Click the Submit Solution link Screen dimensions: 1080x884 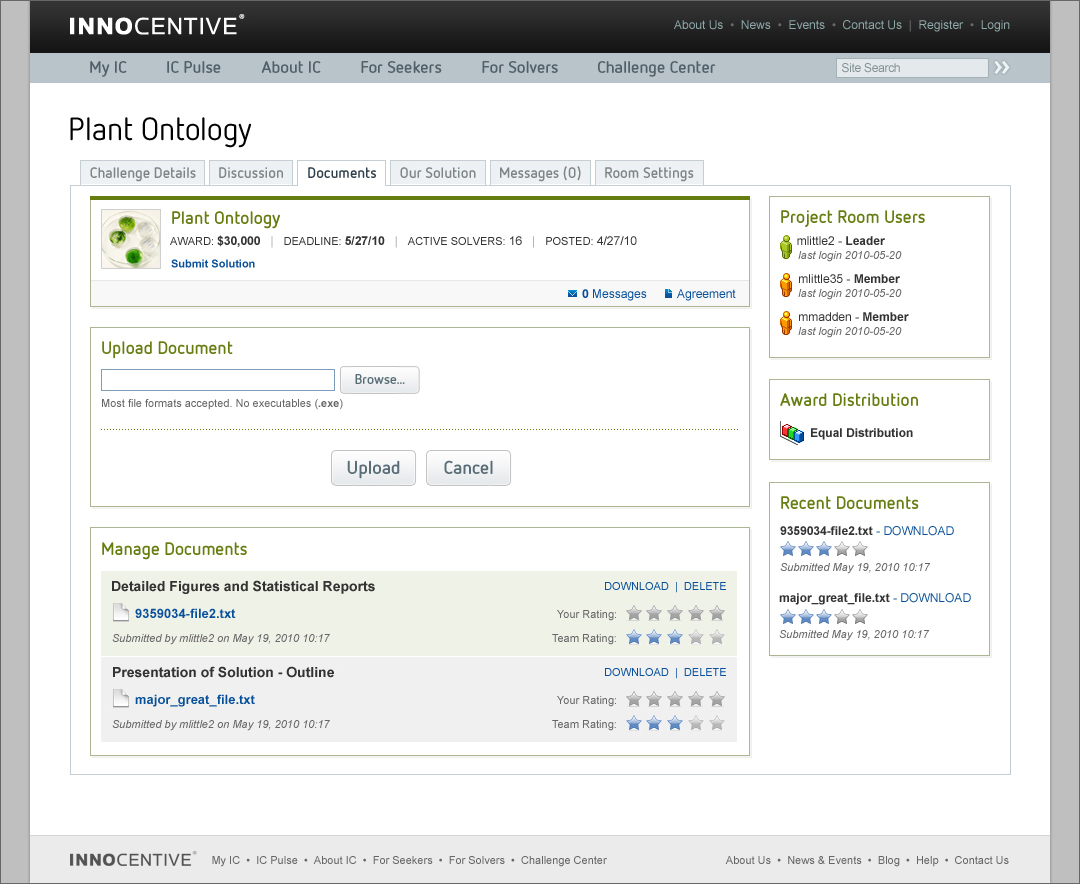[213, 263]
